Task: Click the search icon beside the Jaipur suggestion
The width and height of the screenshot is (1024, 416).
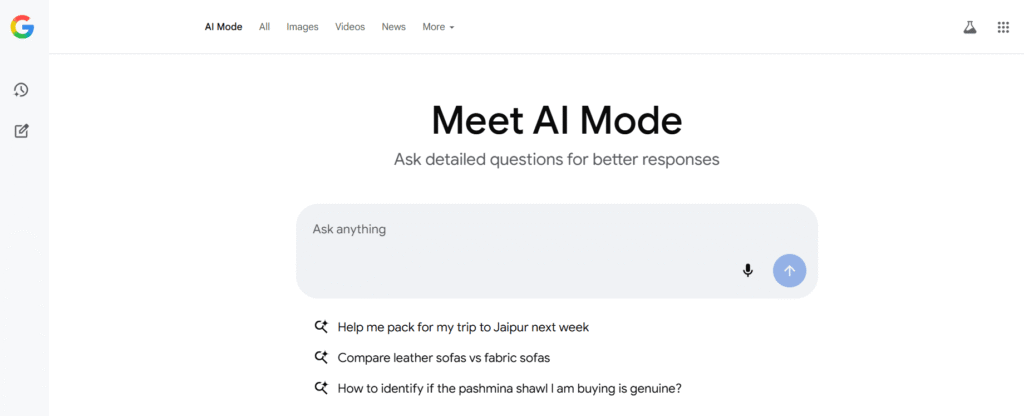Action: [x=321, y=327]
